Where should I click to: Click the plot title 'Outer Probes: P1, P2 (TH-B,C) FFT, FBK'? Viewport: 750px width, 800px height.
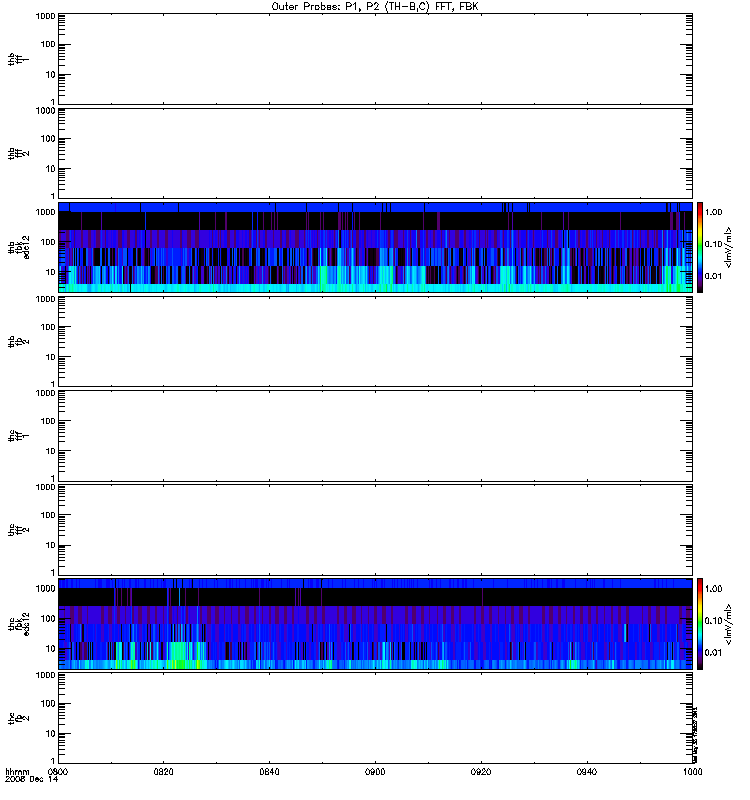tap(375, 7)
